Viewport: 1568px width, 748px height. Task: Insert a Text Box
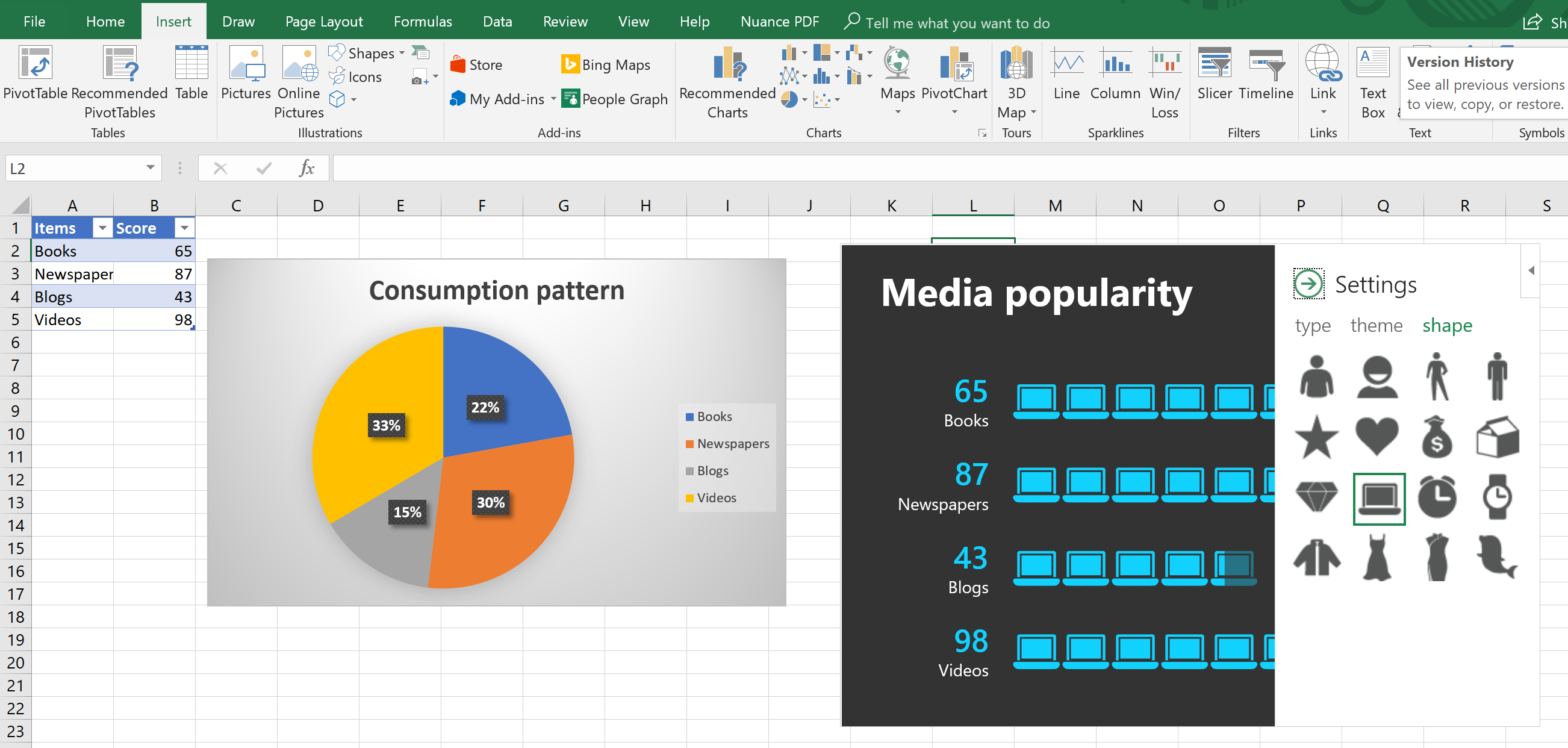[1374, 83]
